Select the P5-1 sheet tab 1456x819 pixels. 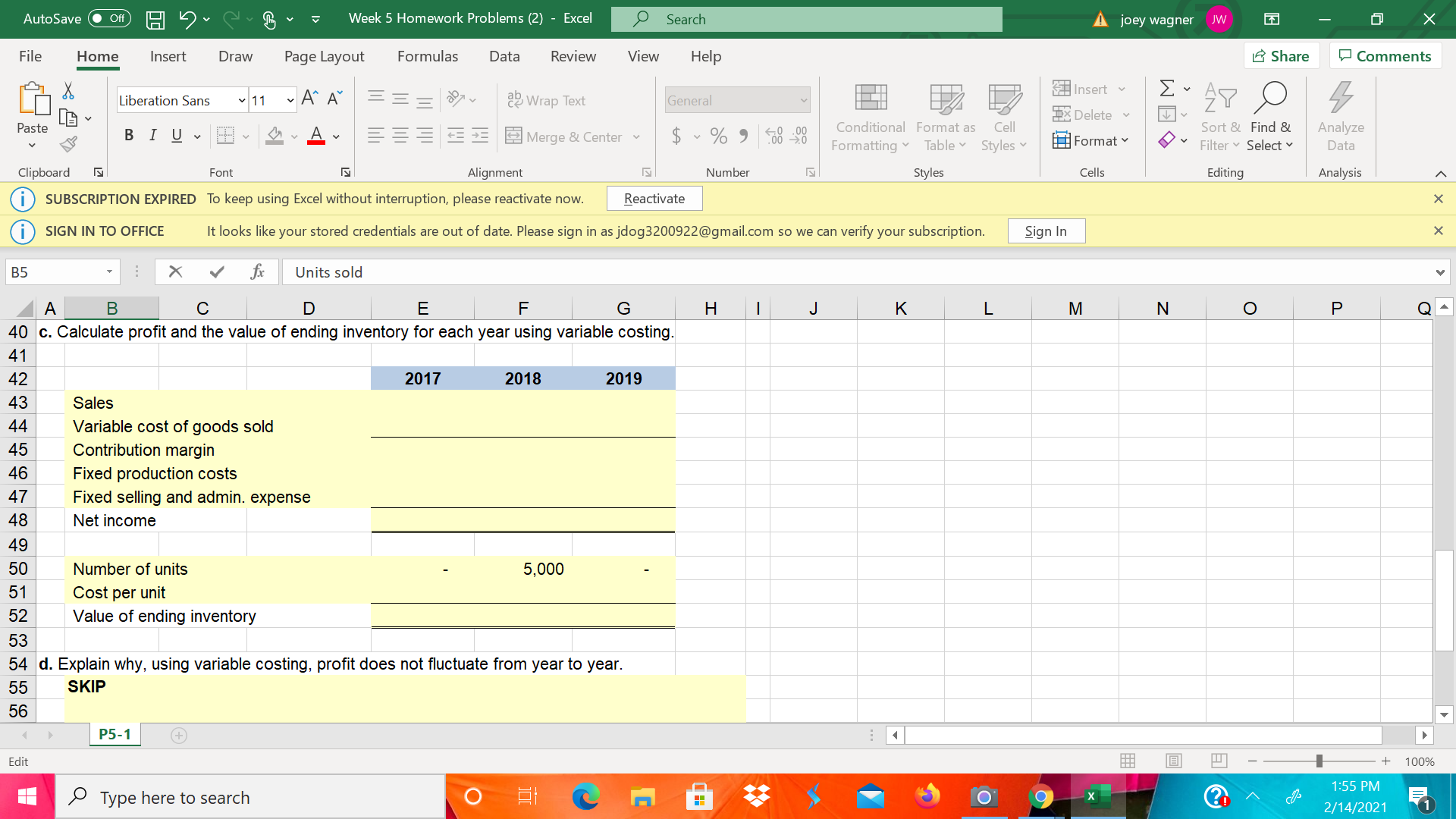click(x=115, y=734)
